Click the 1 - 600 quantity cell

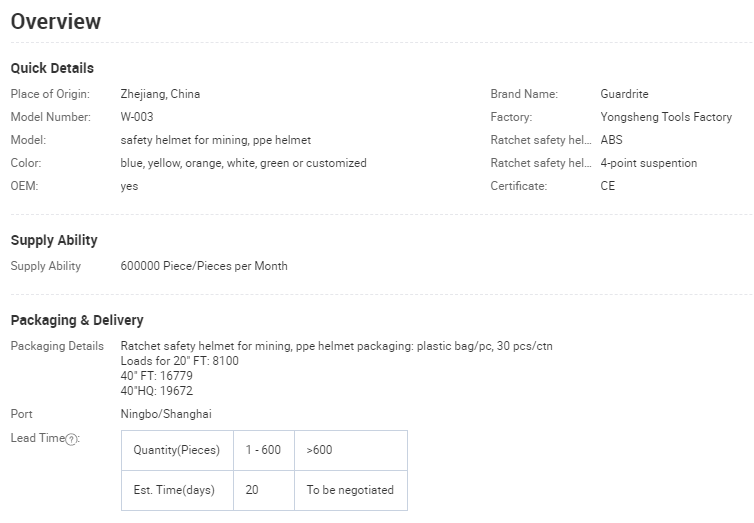coord(263,450)
